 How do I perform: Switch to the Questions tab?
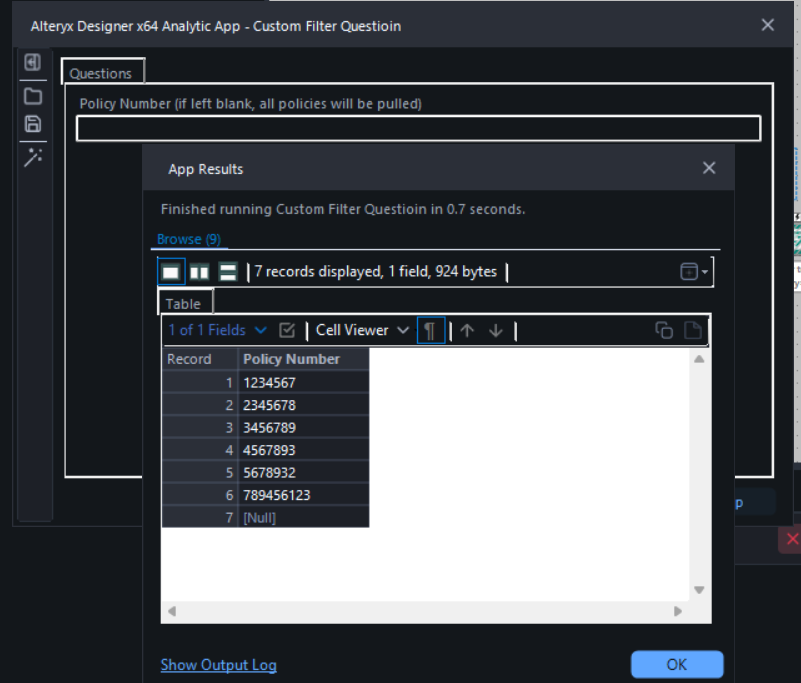103,72
